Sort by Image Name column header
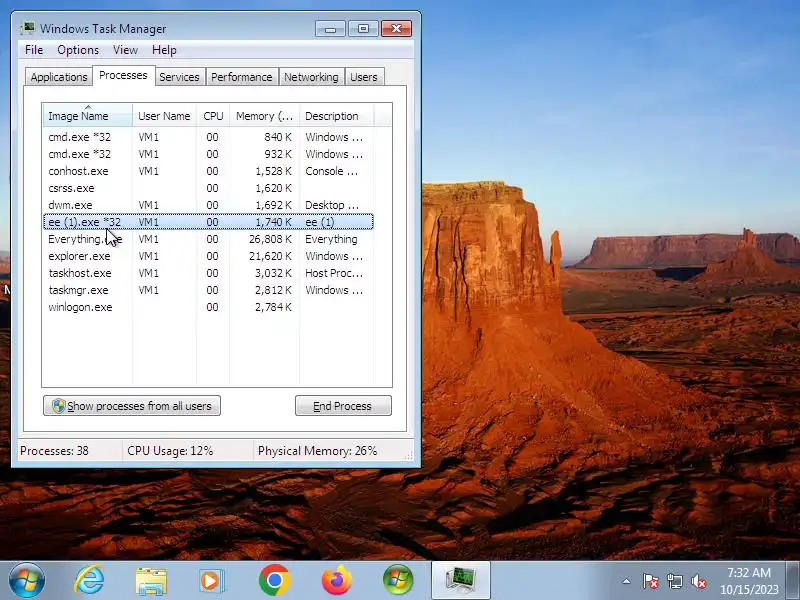The width and height of the screenshot is (800, 600). pos(88,116)
